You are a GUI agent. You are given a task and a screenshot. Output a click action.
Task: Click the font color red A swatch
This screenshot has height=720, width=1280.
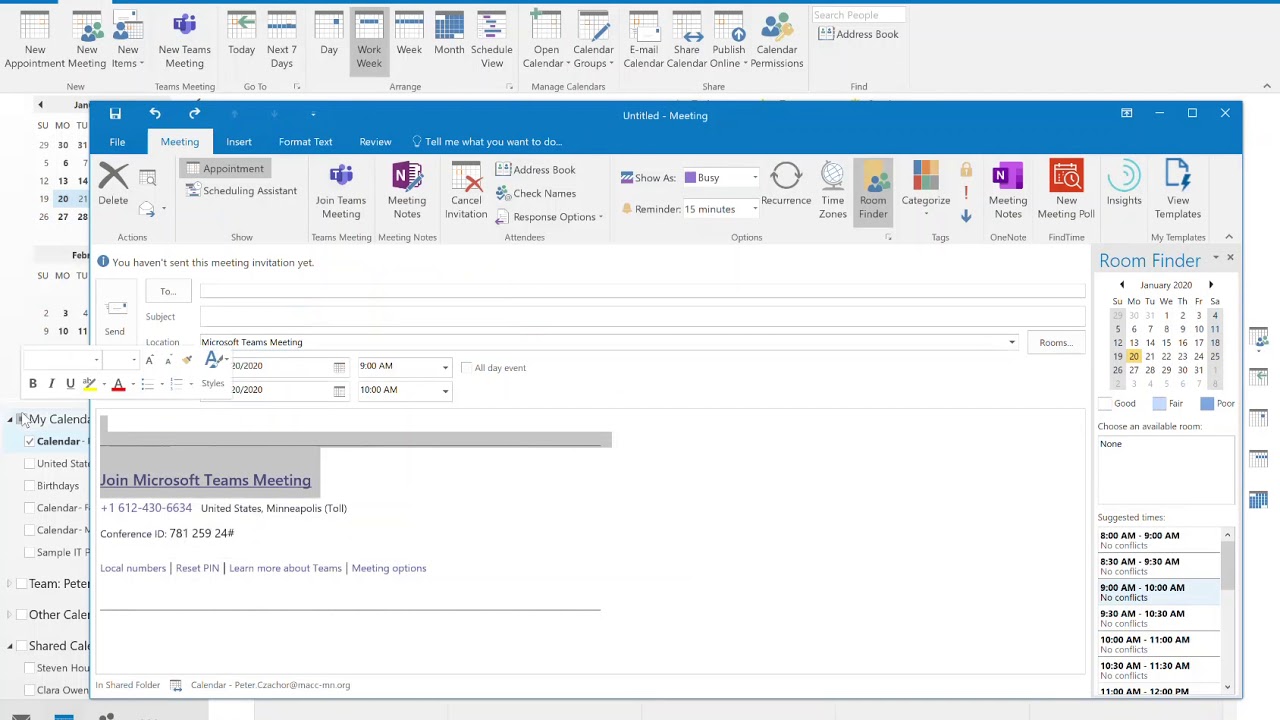[x=118, y=385]
